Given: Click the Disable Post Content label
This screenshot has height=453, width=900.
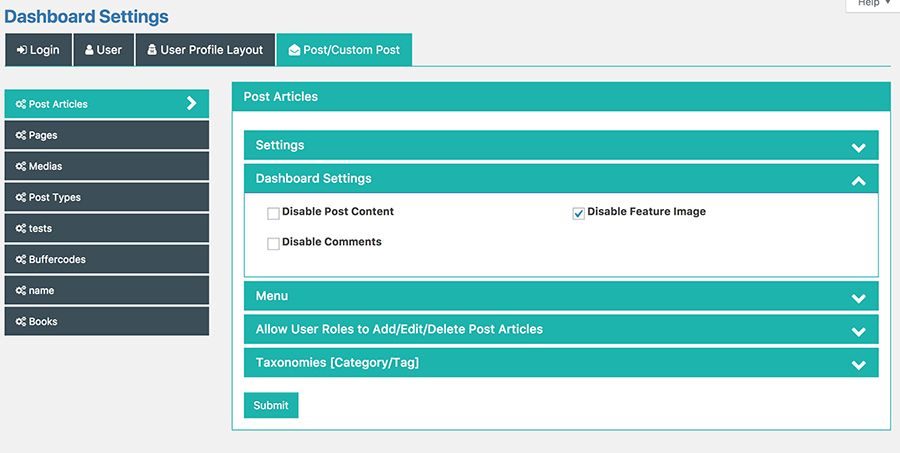Looking at the screenshot, I should point(338,211).
